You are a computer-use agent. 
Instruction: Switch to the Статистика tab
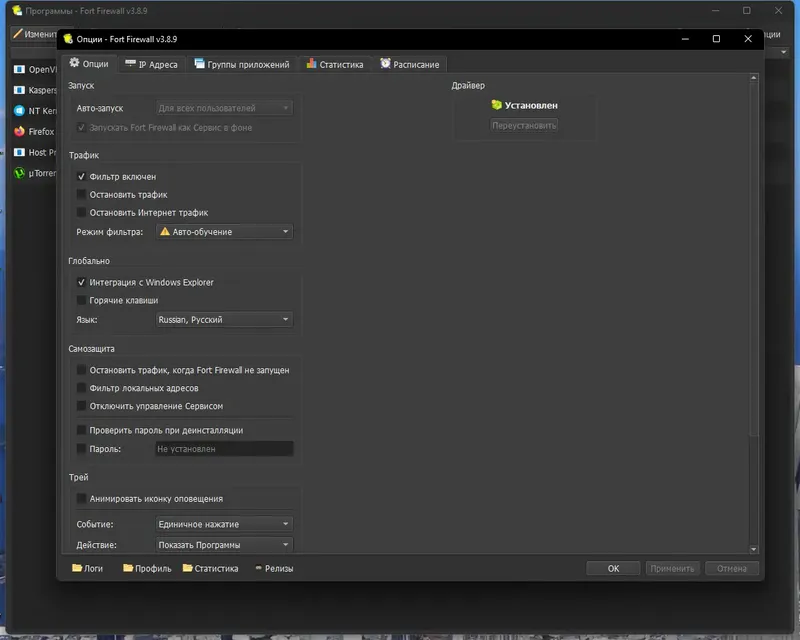pyautogui.click(x=335, y=64)
